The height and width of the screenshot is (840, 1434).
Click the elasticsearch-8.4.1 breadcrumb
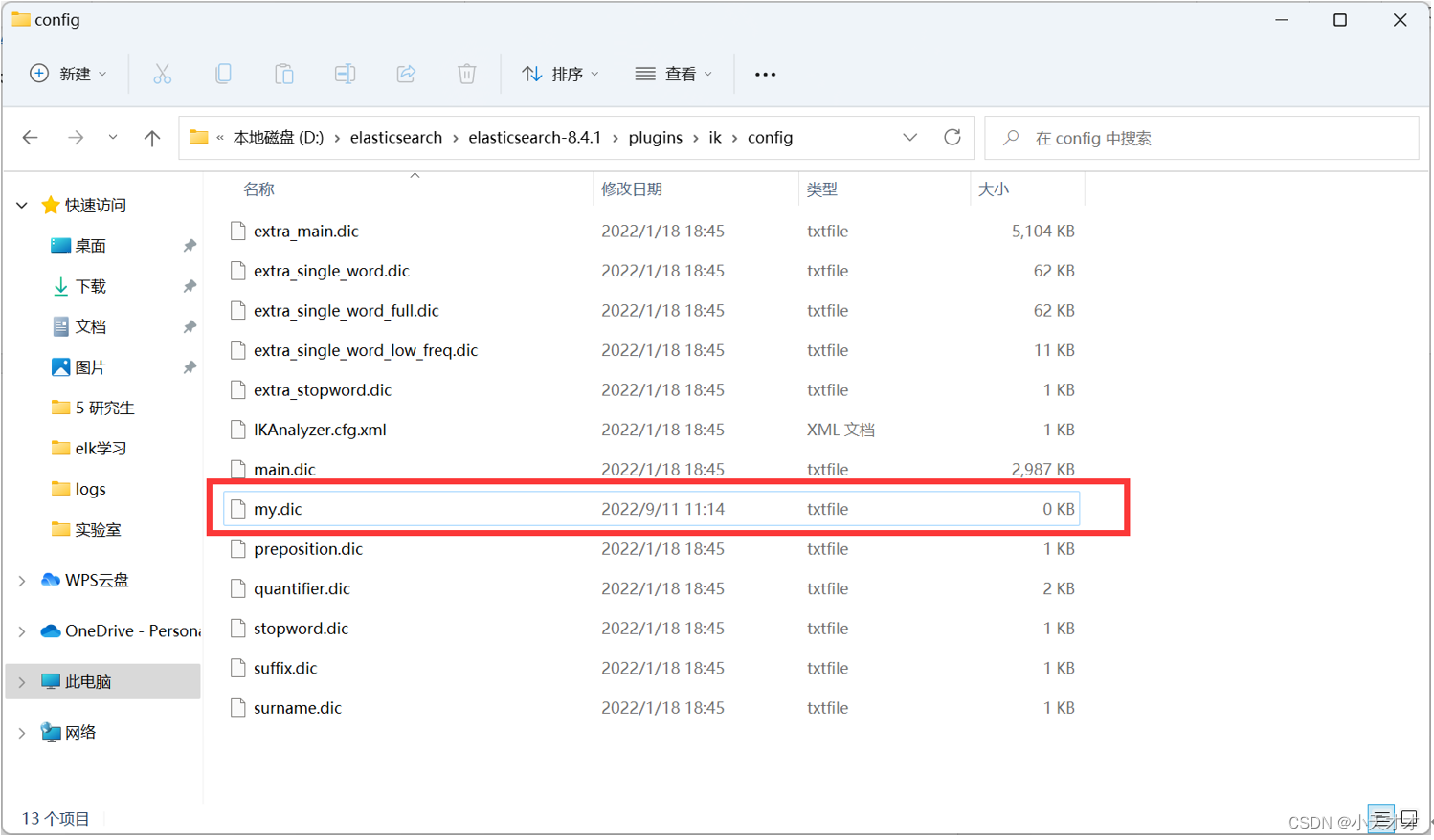pyautogui.click(x=535, y=138)
